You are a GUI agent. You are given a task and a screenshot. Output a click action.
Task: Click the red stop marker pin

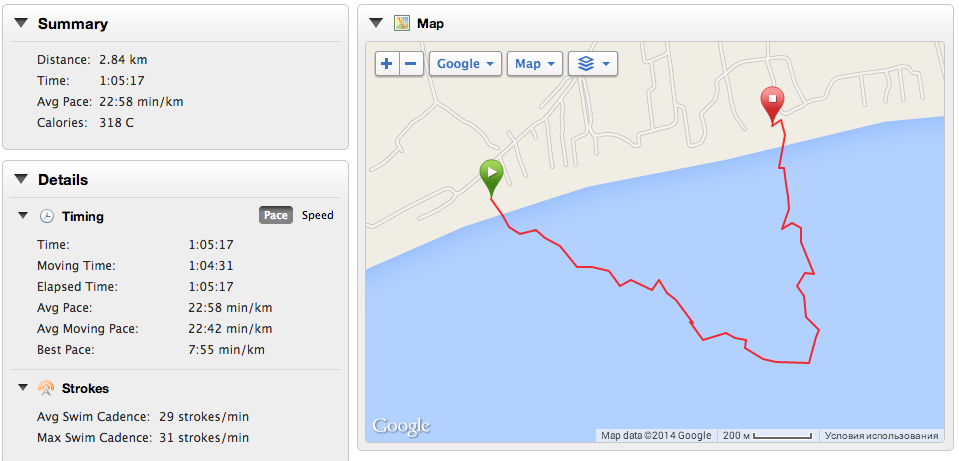pyautogui.click(x=772, y=102)
